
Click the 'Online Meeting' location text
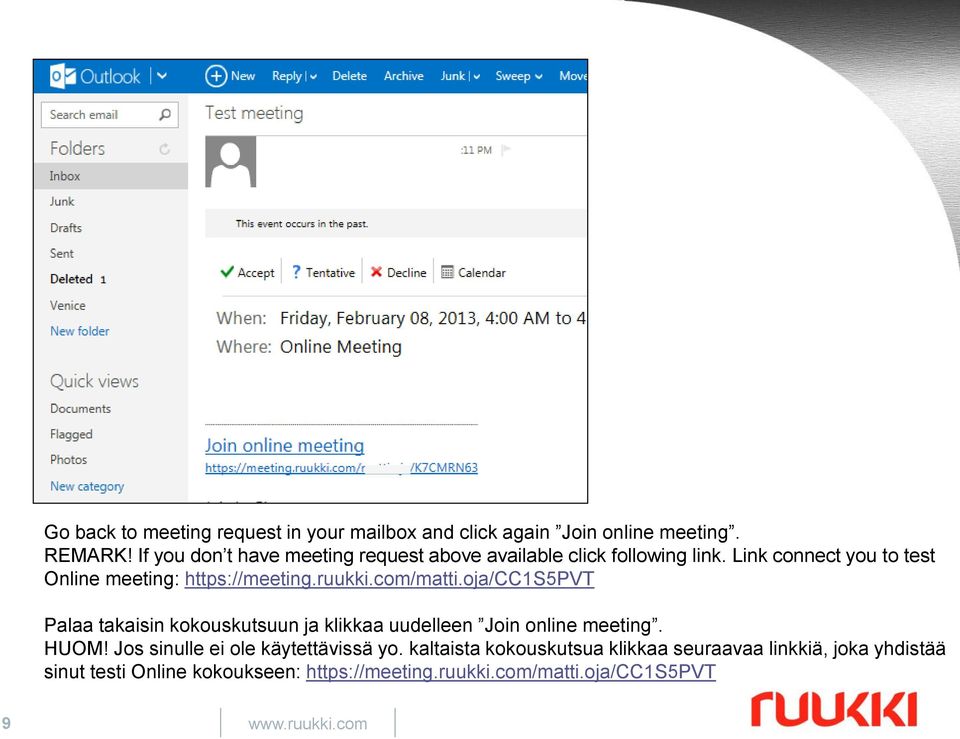coord(341,347)
